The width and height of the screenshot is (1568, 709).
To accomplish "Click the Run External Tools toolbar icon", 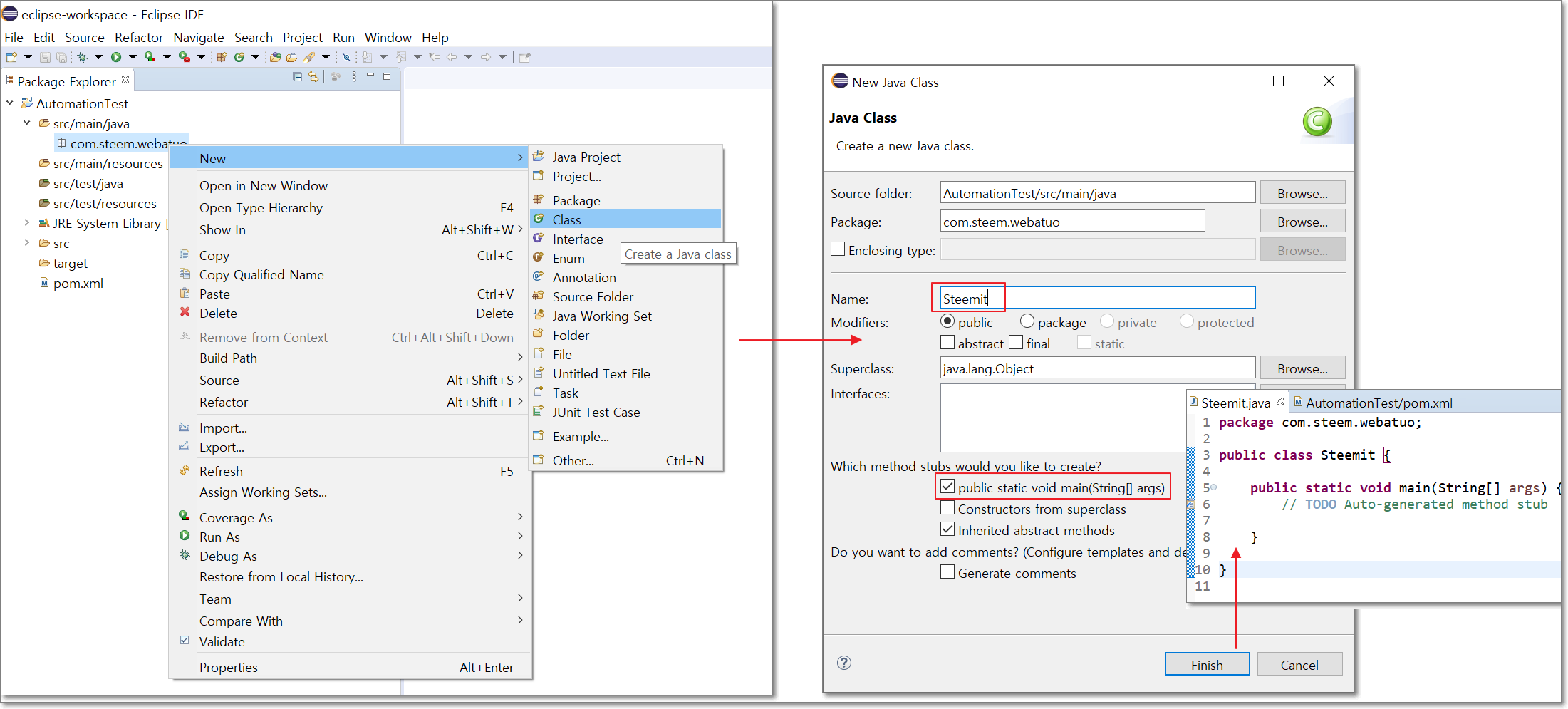I will coord(184,57).
